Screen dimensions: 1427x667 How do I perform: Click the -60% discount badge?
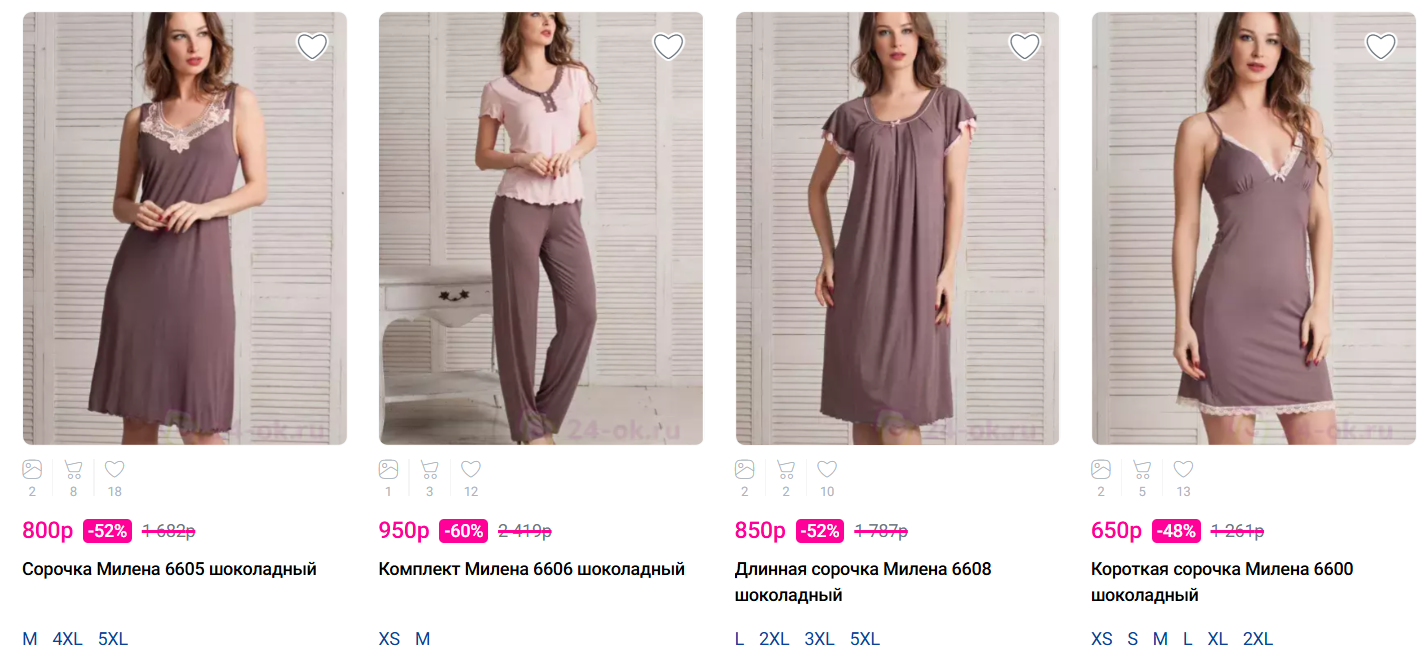(x=463, y=531)
